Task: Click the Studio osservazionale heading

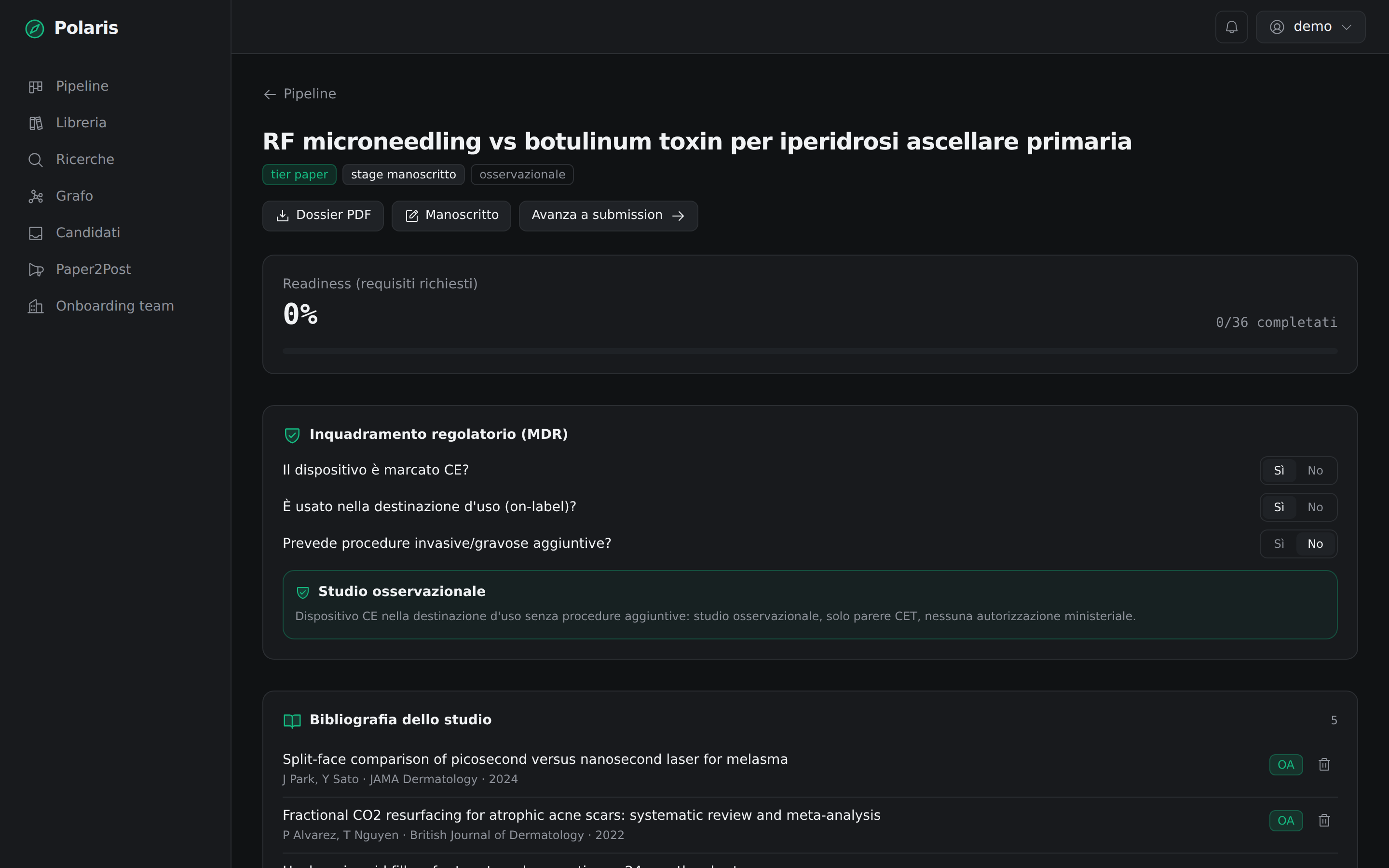Action: [402, 592]
